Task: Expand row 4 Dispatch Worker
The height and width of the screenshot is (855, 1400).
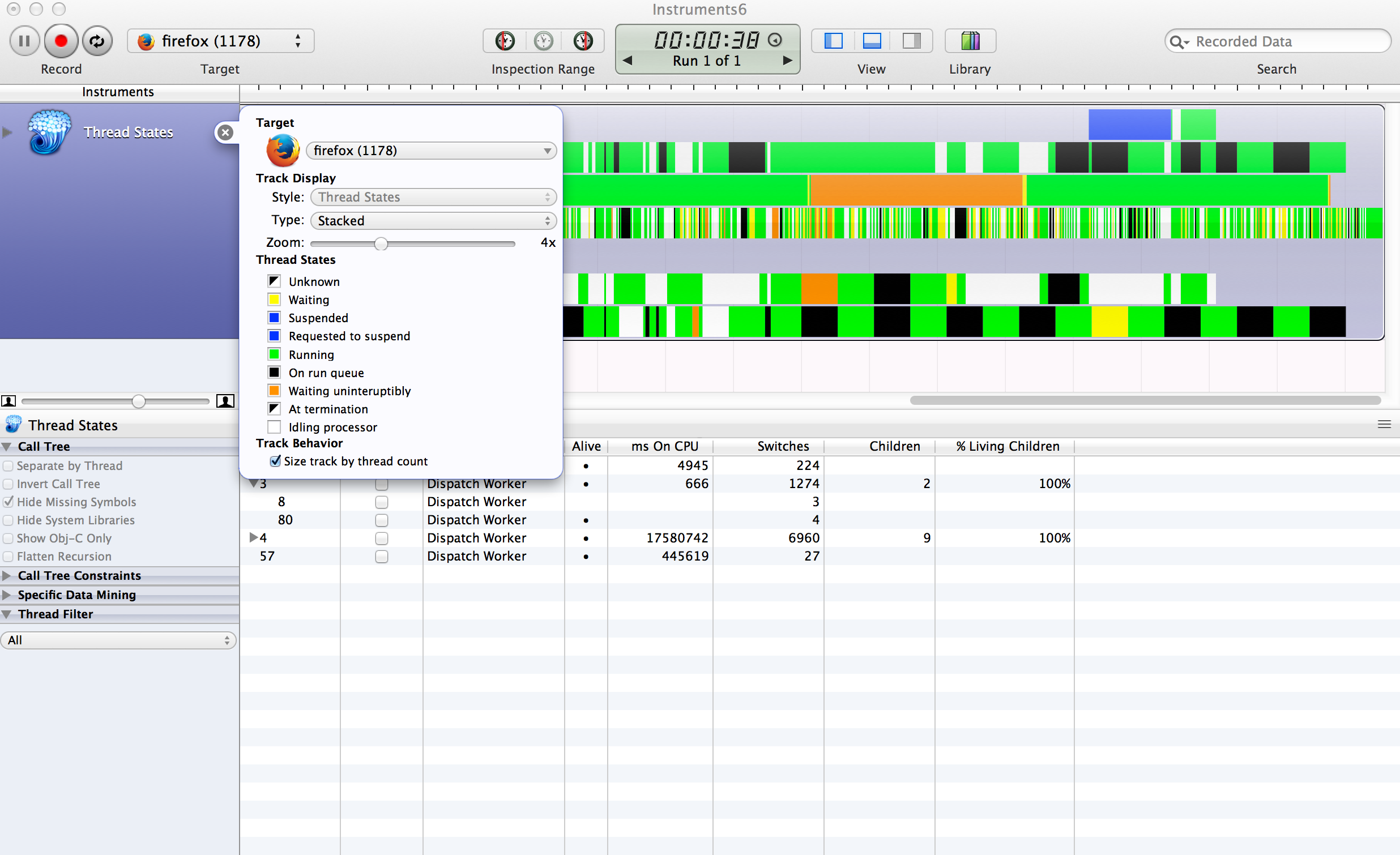Action: (x=253, y=537)
